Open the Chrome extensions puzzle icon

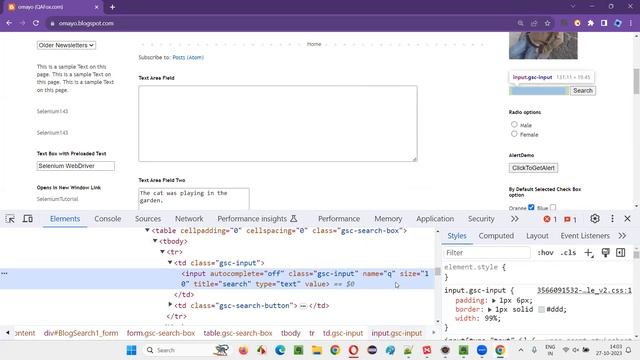591,23
